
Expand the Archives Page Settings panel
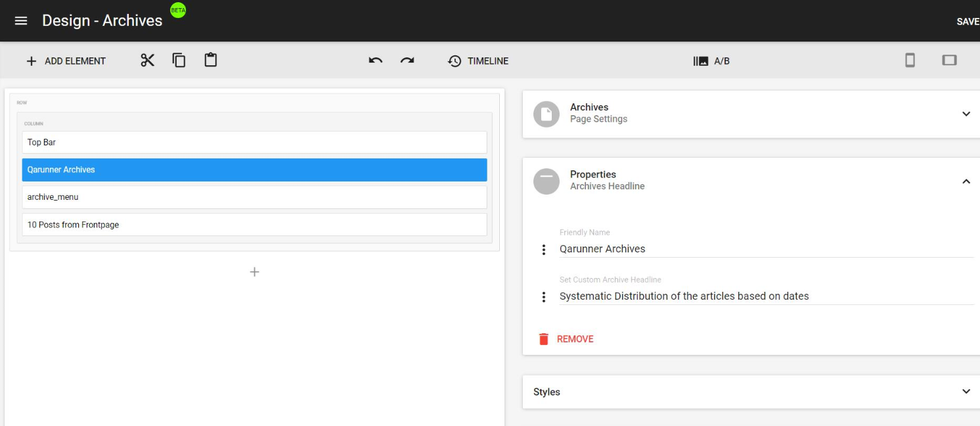[x=965, y=114]
